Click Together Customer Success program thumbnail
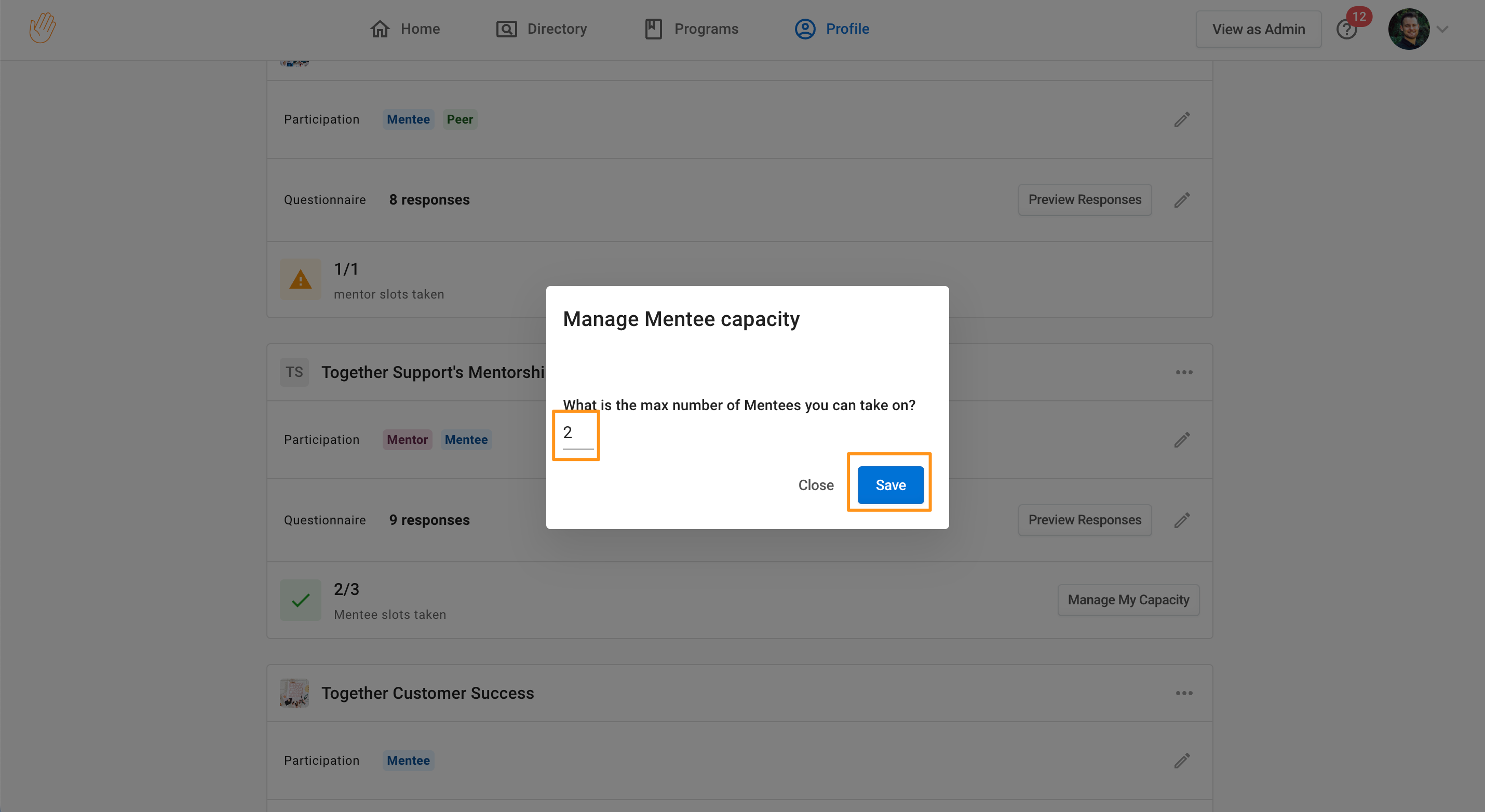Viewport: 1485px width, 812px height. pos(294,693)
